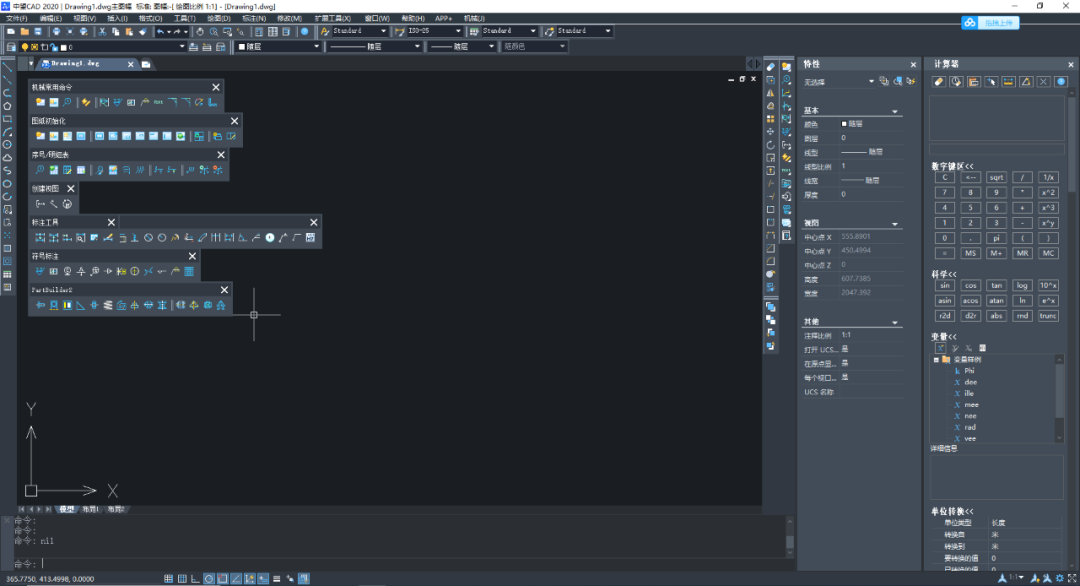The height and width of the screenshot is (586, 1080).
Task: Click the first icon in the 标注工具 toolbar
Action: click(x=40, y=238)
